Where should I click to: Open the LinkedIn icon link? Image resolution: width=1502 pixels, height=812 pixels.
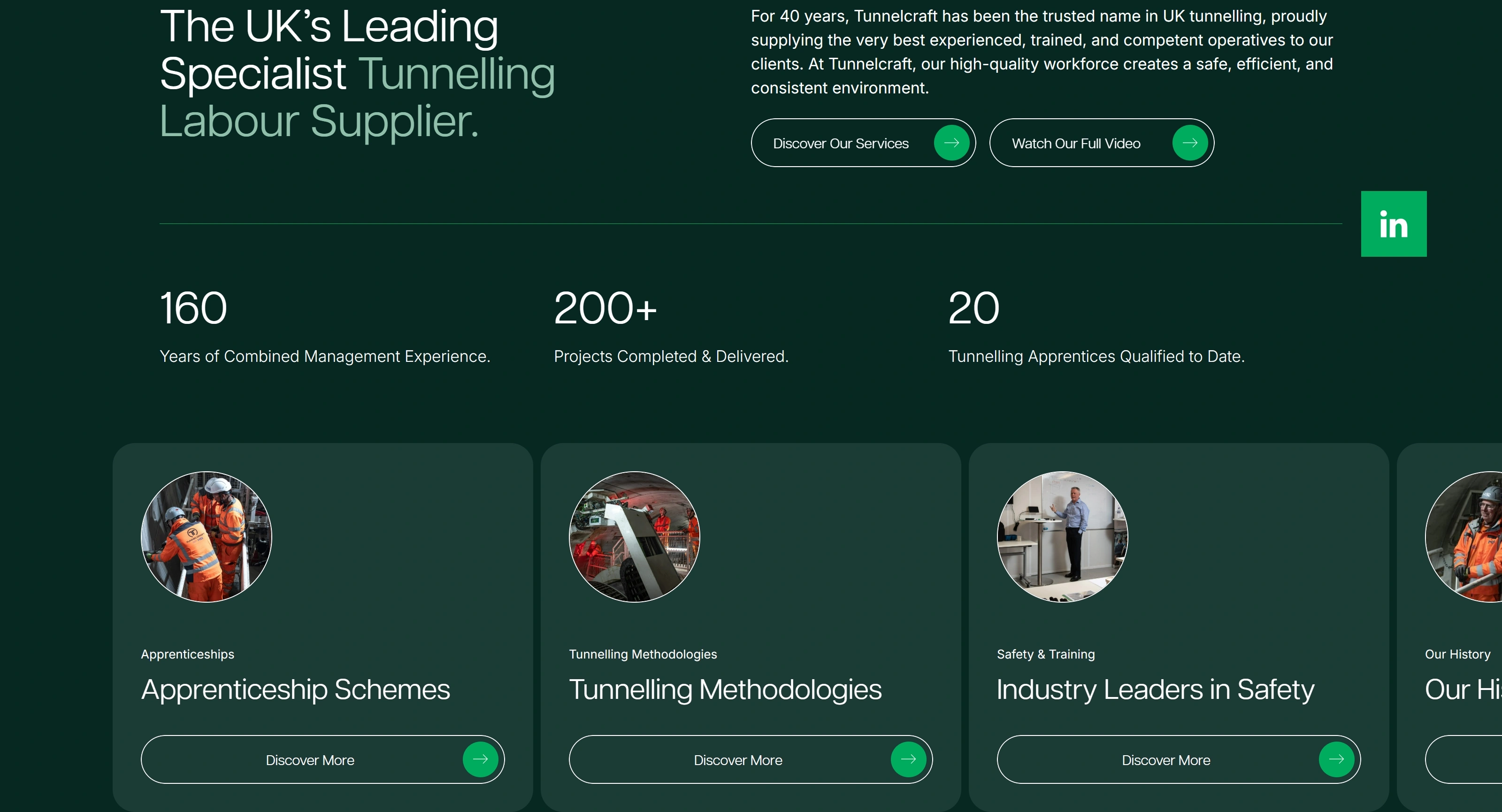coord(1394,224)
